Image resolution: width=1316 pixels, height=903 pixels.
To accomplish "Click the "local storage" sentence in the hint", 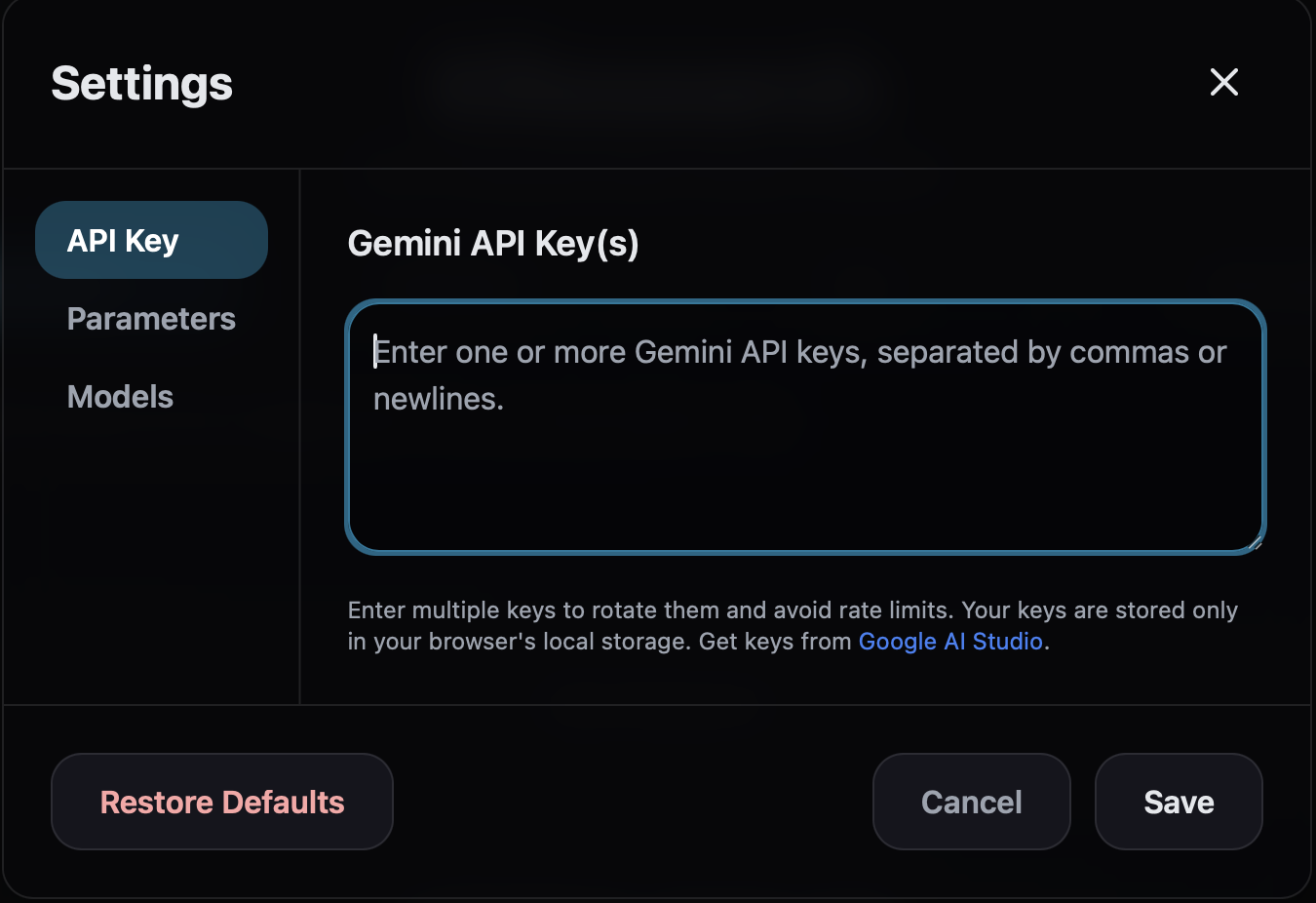I will click(x=793, y=626).
